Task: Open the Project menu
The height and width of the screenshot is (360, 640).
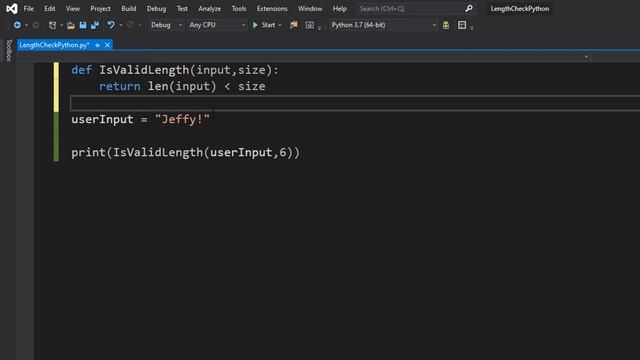Action: 100,9
